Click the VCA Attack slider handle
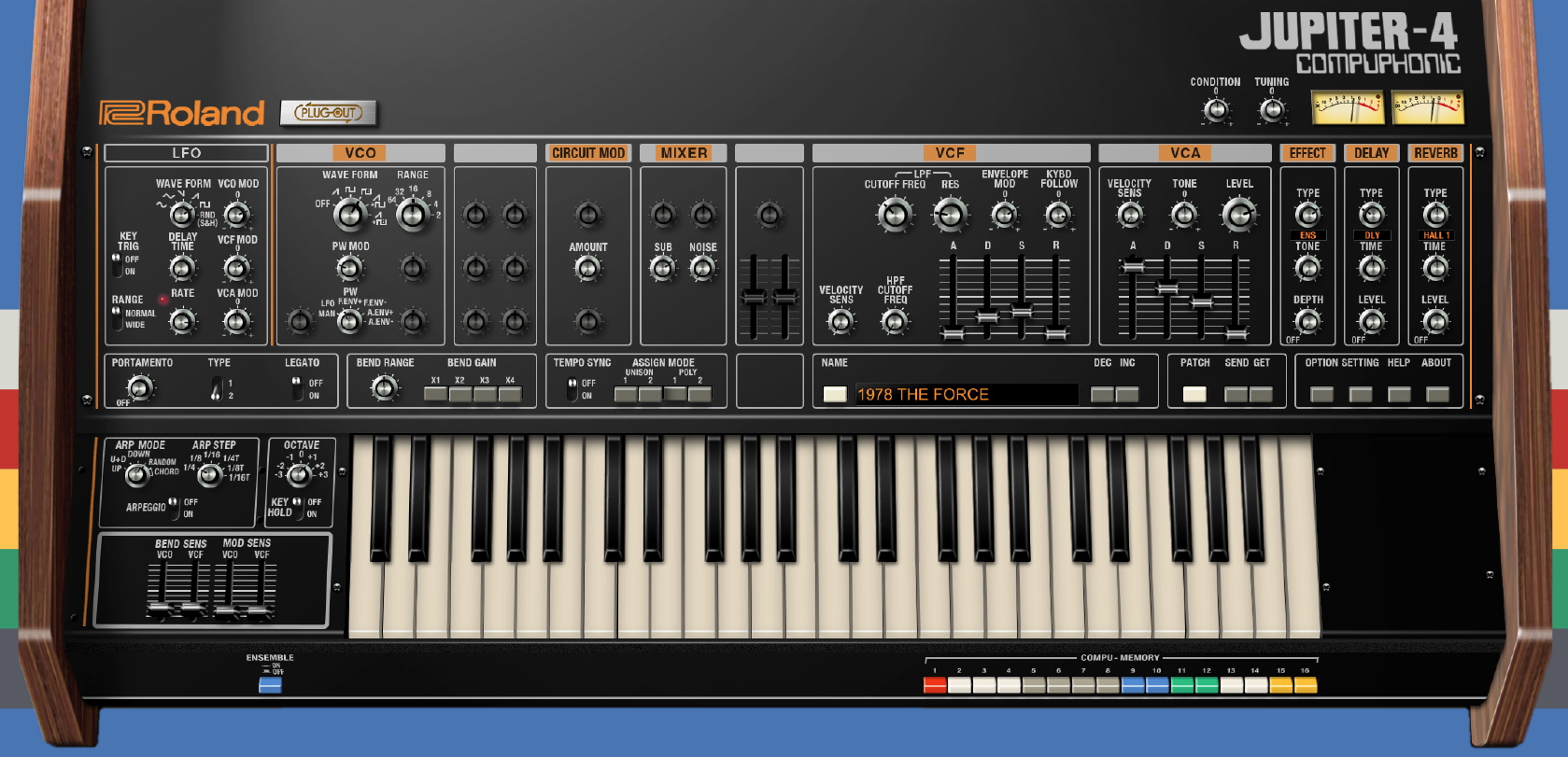Viewport: 1568px width, 757px height. [1133, 267]
